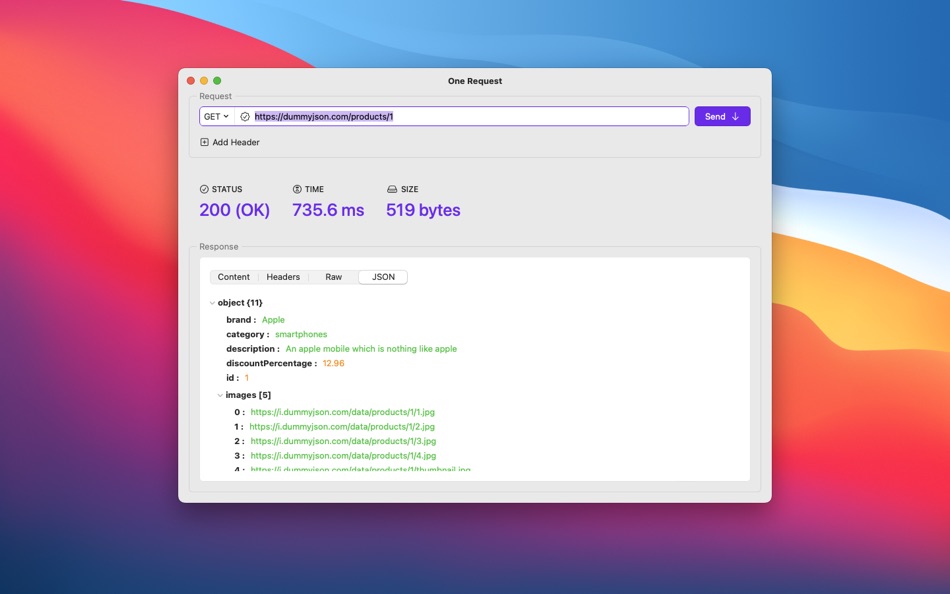Click the id value 1
Screen dimensions: 950x594
[x=247, y=378]
